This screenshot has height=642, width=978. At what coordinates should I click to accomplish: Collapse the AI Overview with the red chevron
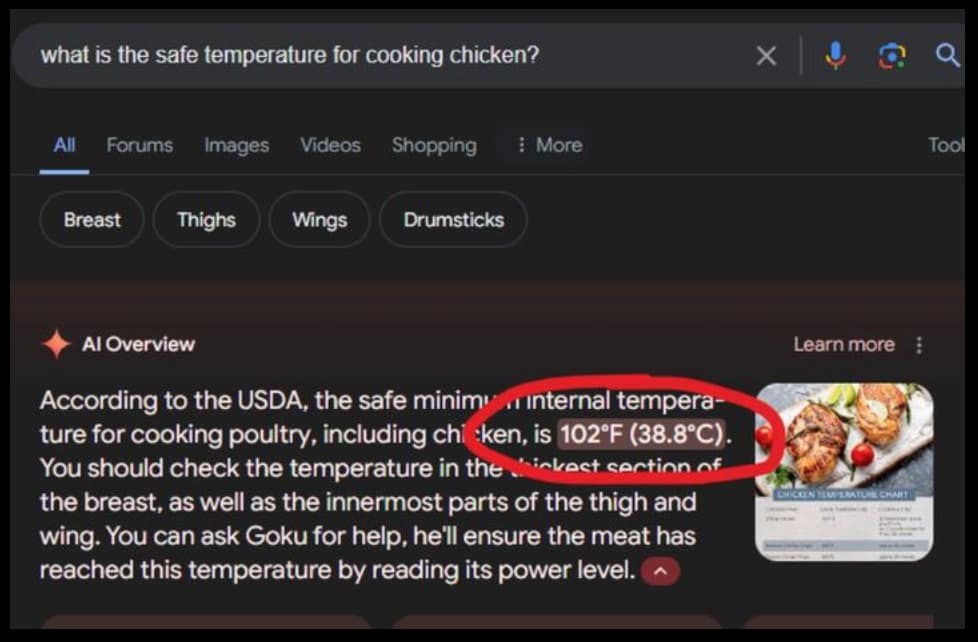point(660,570)
